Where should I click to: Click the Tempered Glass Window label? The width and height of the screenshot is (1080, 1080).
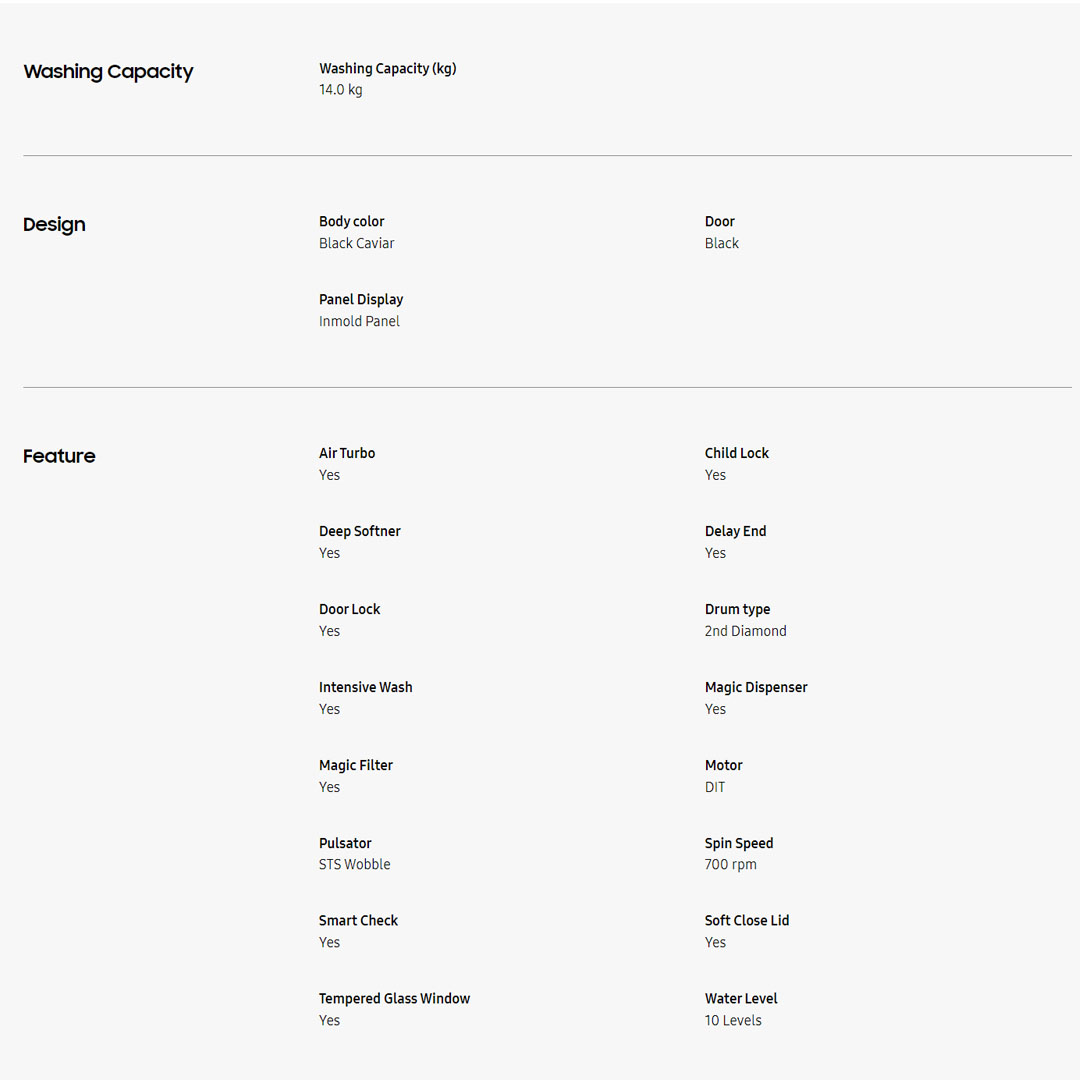[x=394, y=999]
